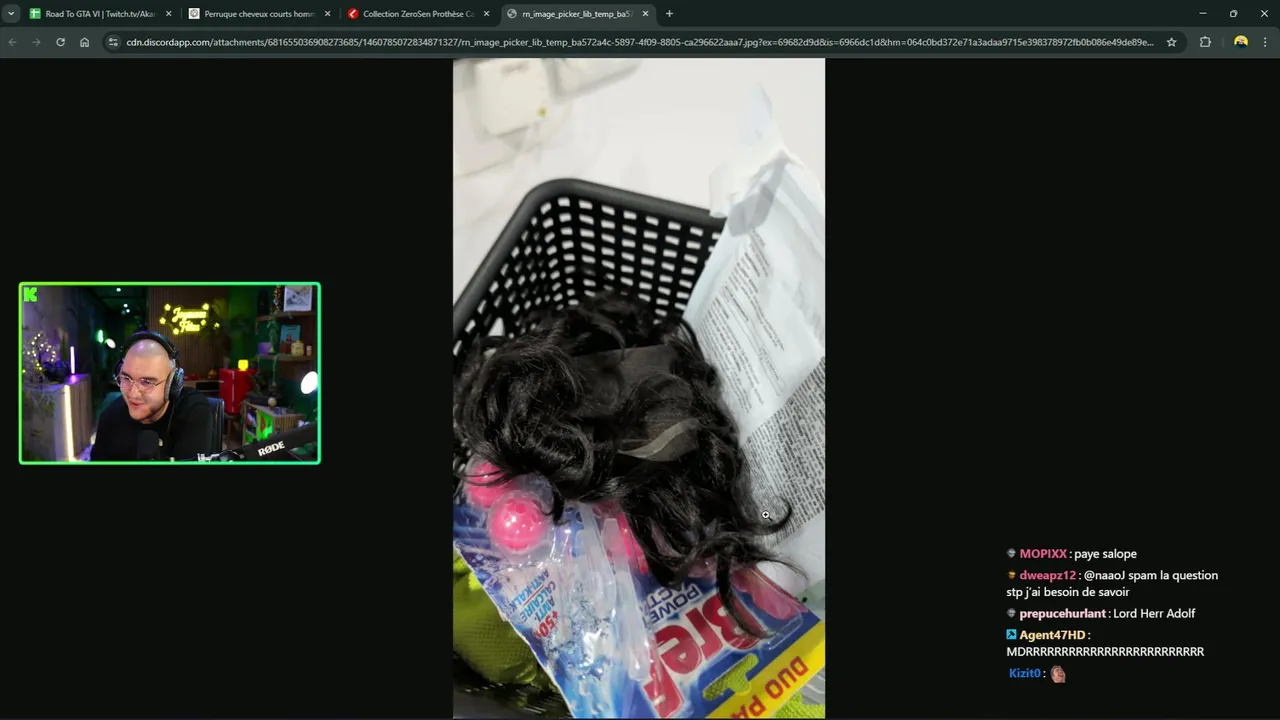Select chat username MOPIXX
Image resolution: width=1280 pixels, height=720 pixels.
[x=1043, y=554]
